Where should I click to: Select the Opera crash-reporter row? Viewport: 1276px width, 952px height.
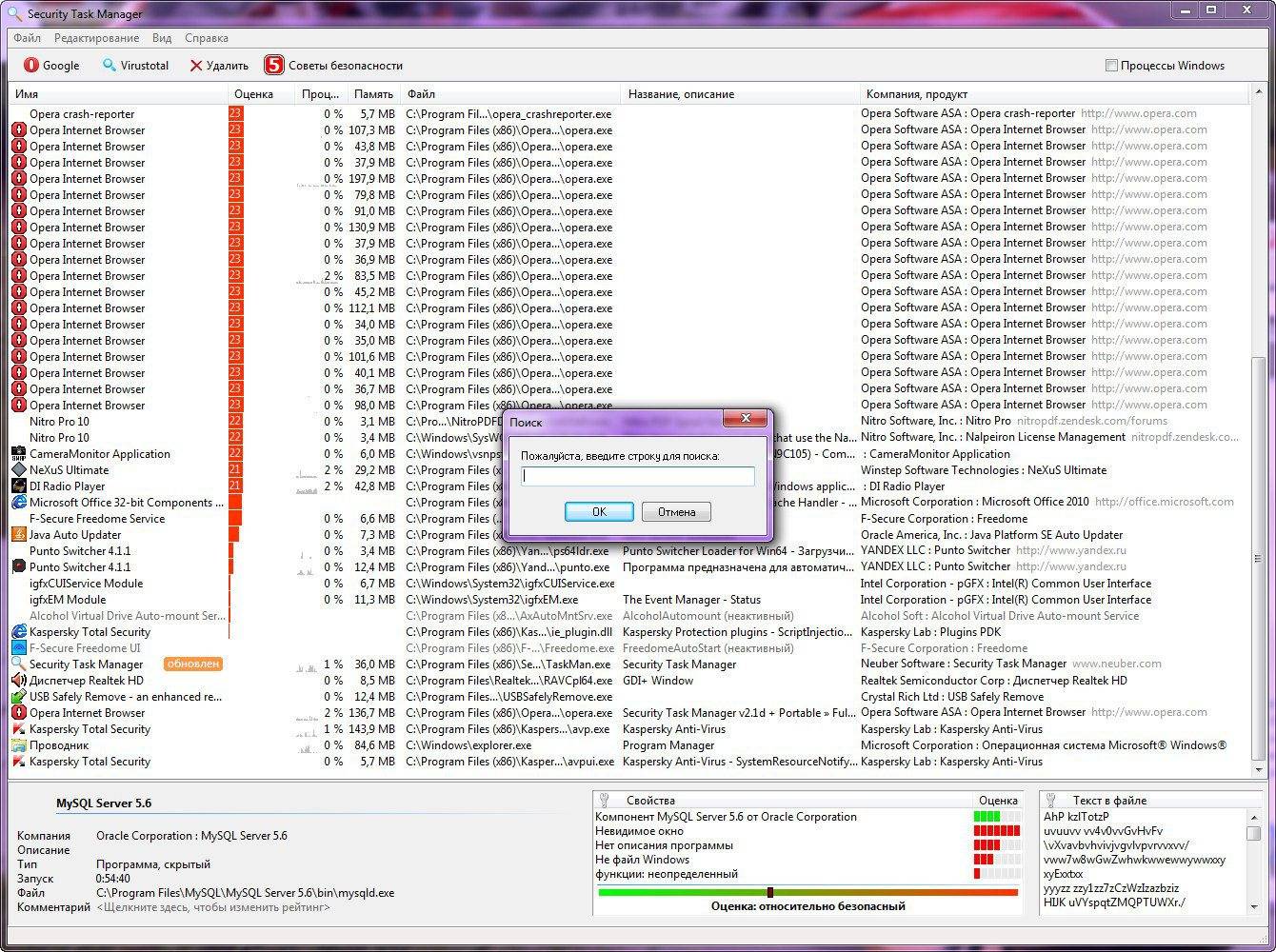(x=628, y=113)
